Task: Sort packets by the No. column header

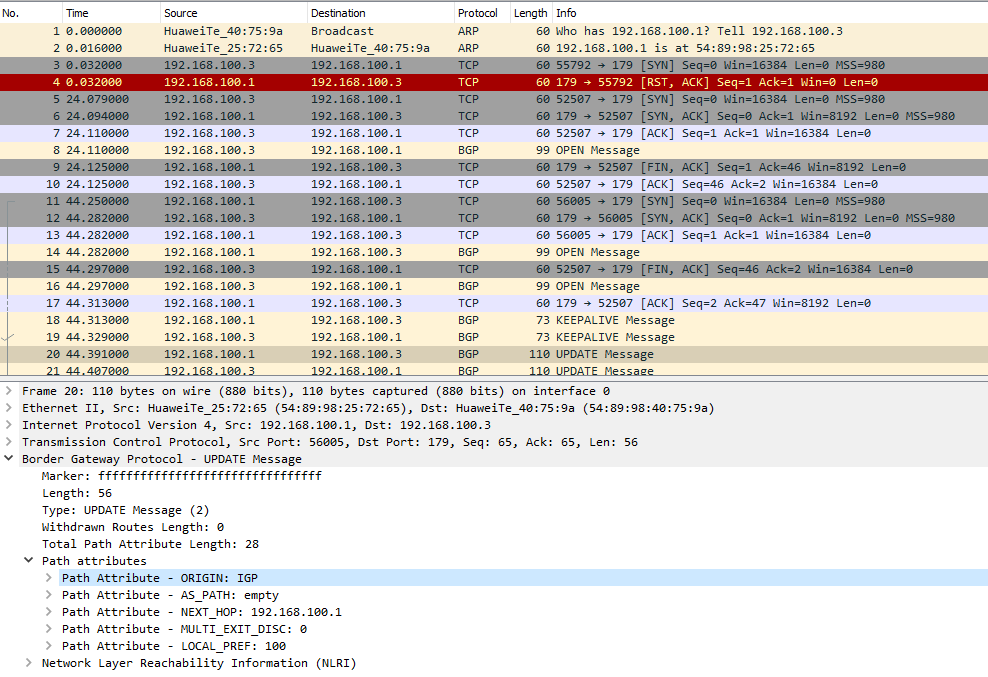Action: (31, 13)
